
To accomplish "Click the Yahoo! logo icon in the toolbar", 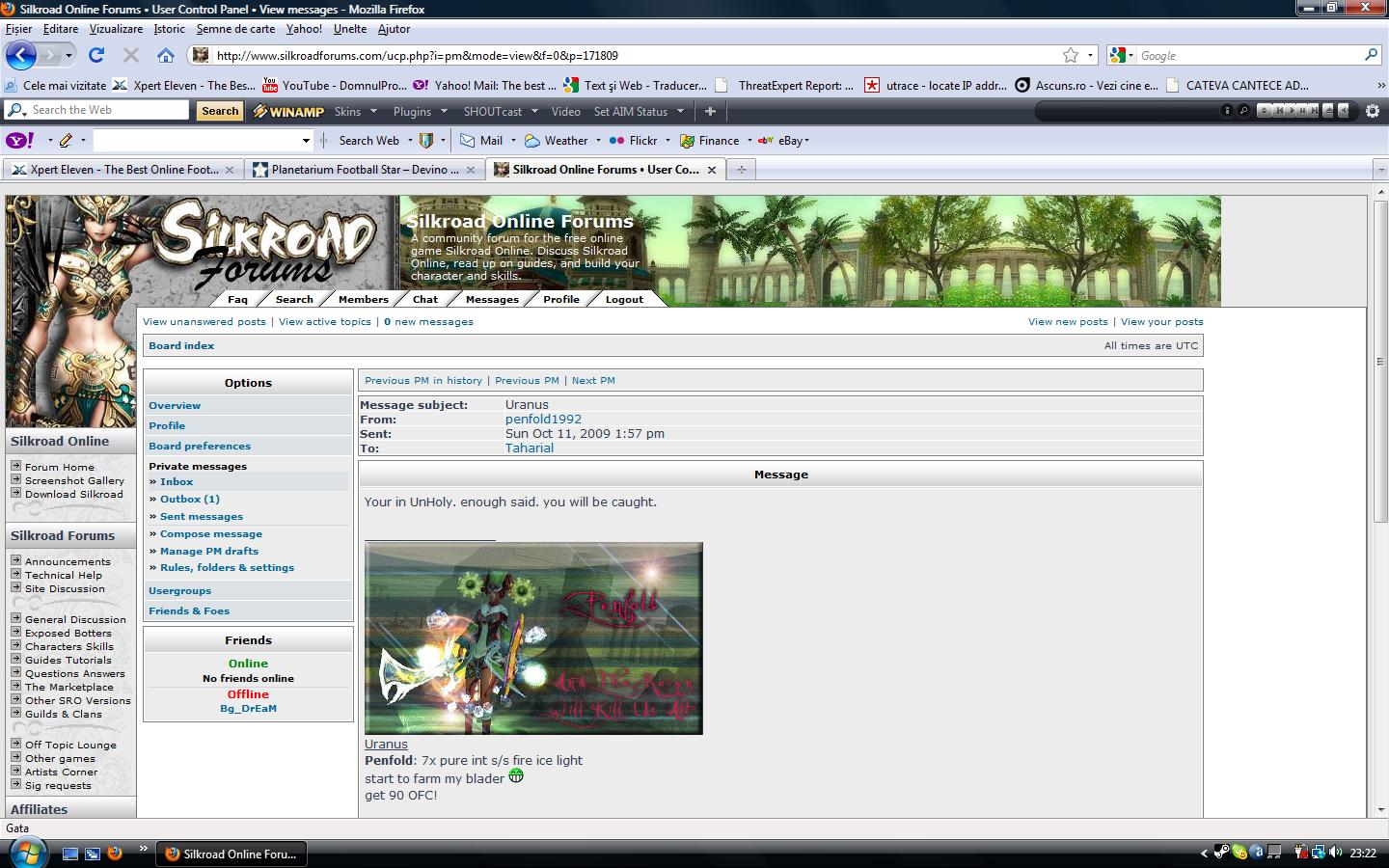I will pyautogui.click(x=19, y=141).
